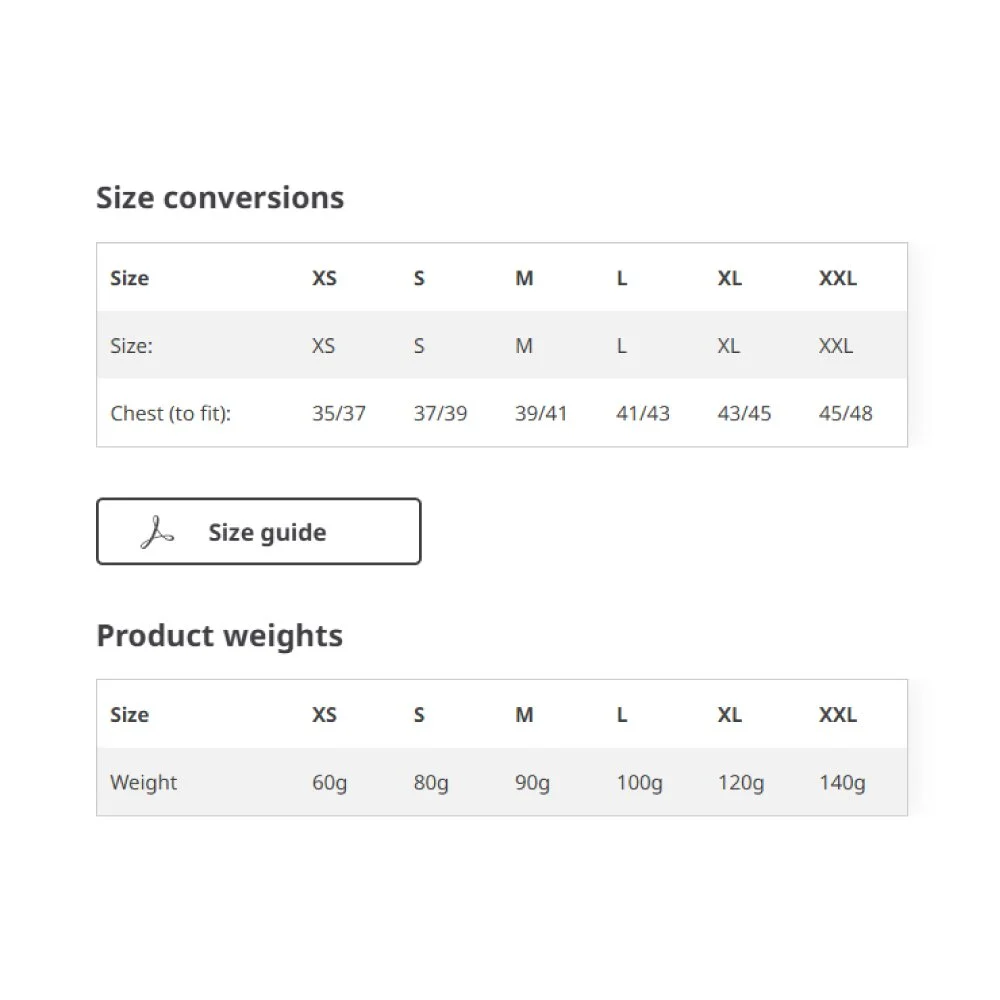This screenshot has width=1000, height=1000.
Task: Select the XS column header in size conversions
Action: coord(324,278)
